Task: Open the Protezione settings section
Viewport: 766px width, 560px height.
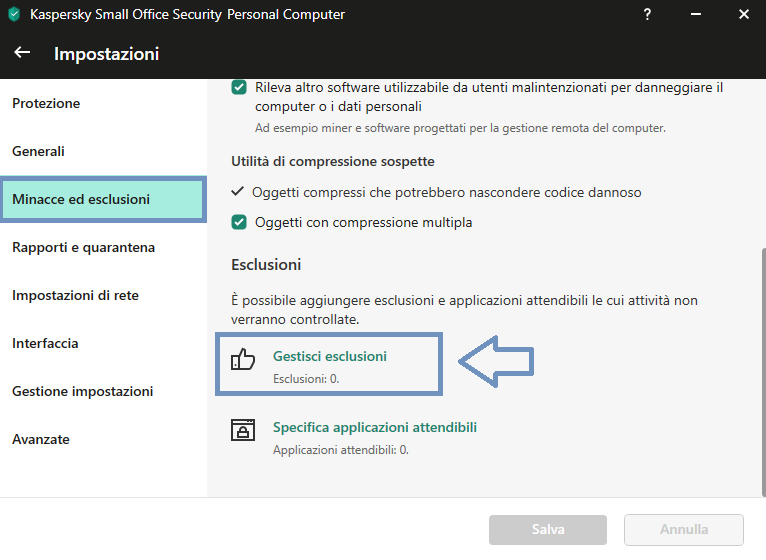Action: pos(46,104)
